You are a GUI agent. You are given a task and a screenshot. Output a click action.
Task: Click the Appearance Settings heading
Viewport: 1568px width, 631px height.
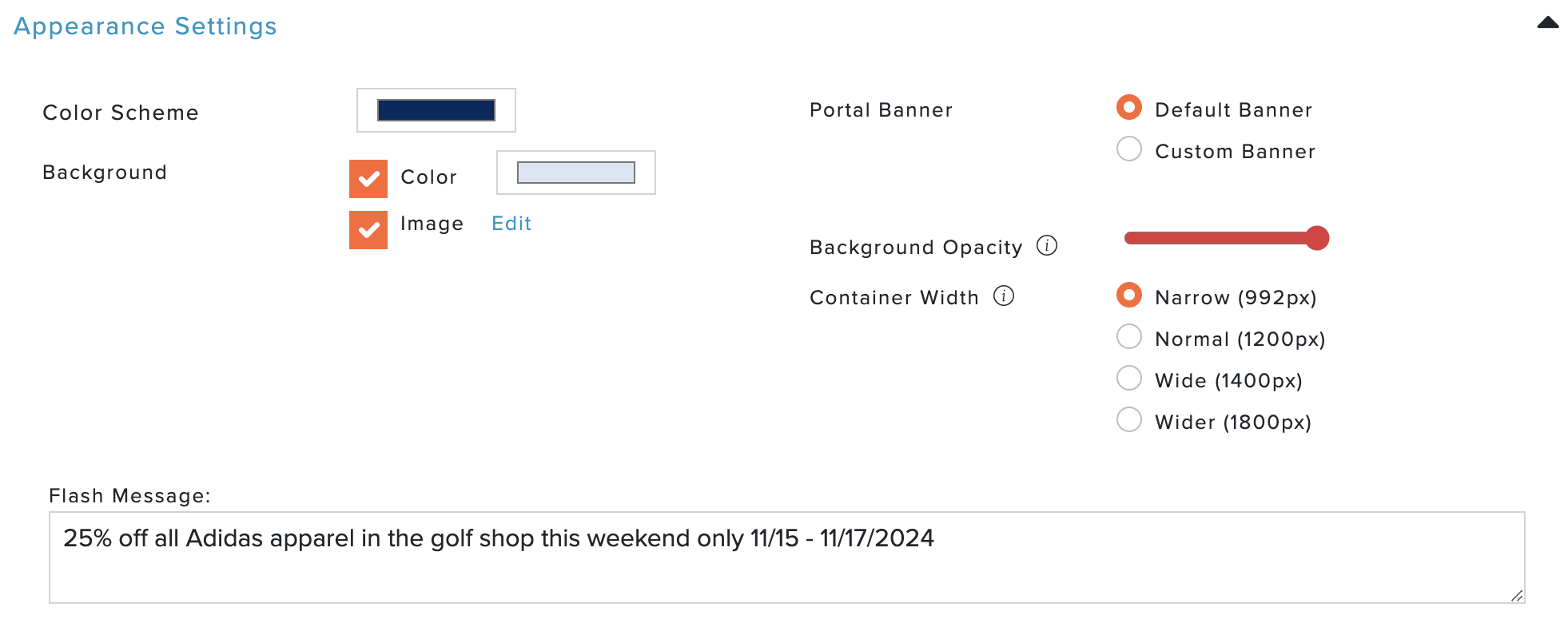tap(145, 26)
